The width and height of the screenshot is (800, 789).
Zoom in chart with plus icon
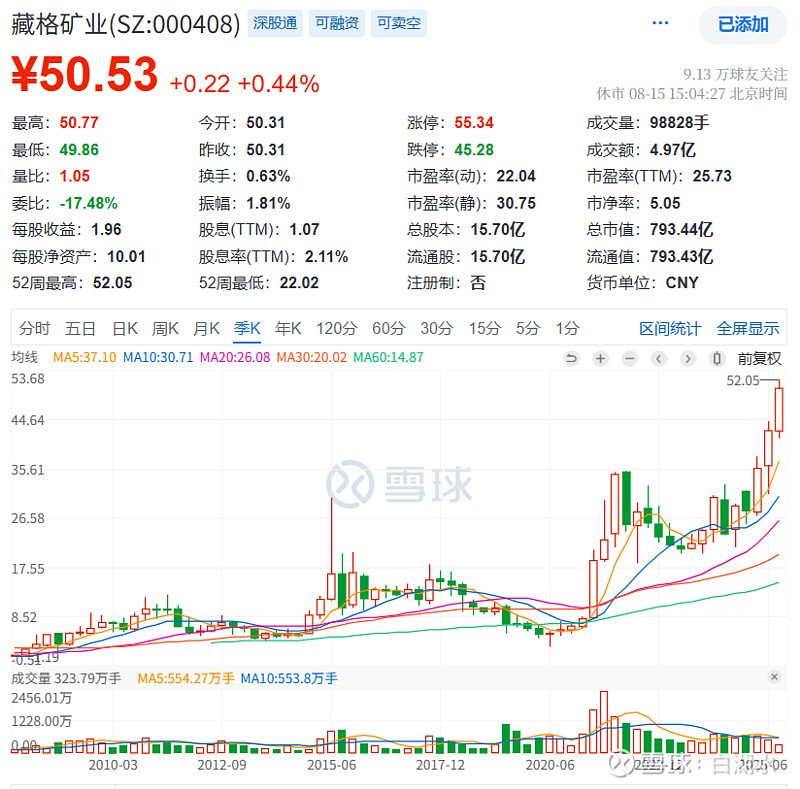(601, 359)
